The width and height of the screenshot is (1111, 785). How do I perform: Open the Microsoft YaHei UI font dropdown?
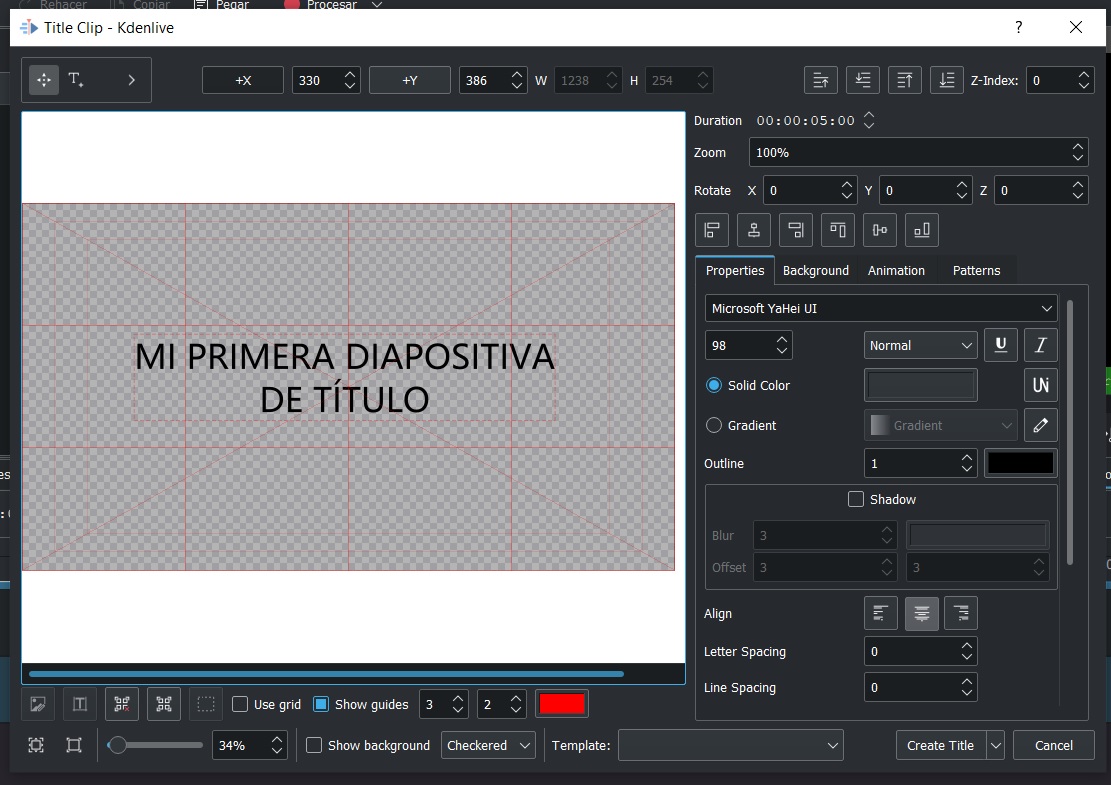click(881, 309)
